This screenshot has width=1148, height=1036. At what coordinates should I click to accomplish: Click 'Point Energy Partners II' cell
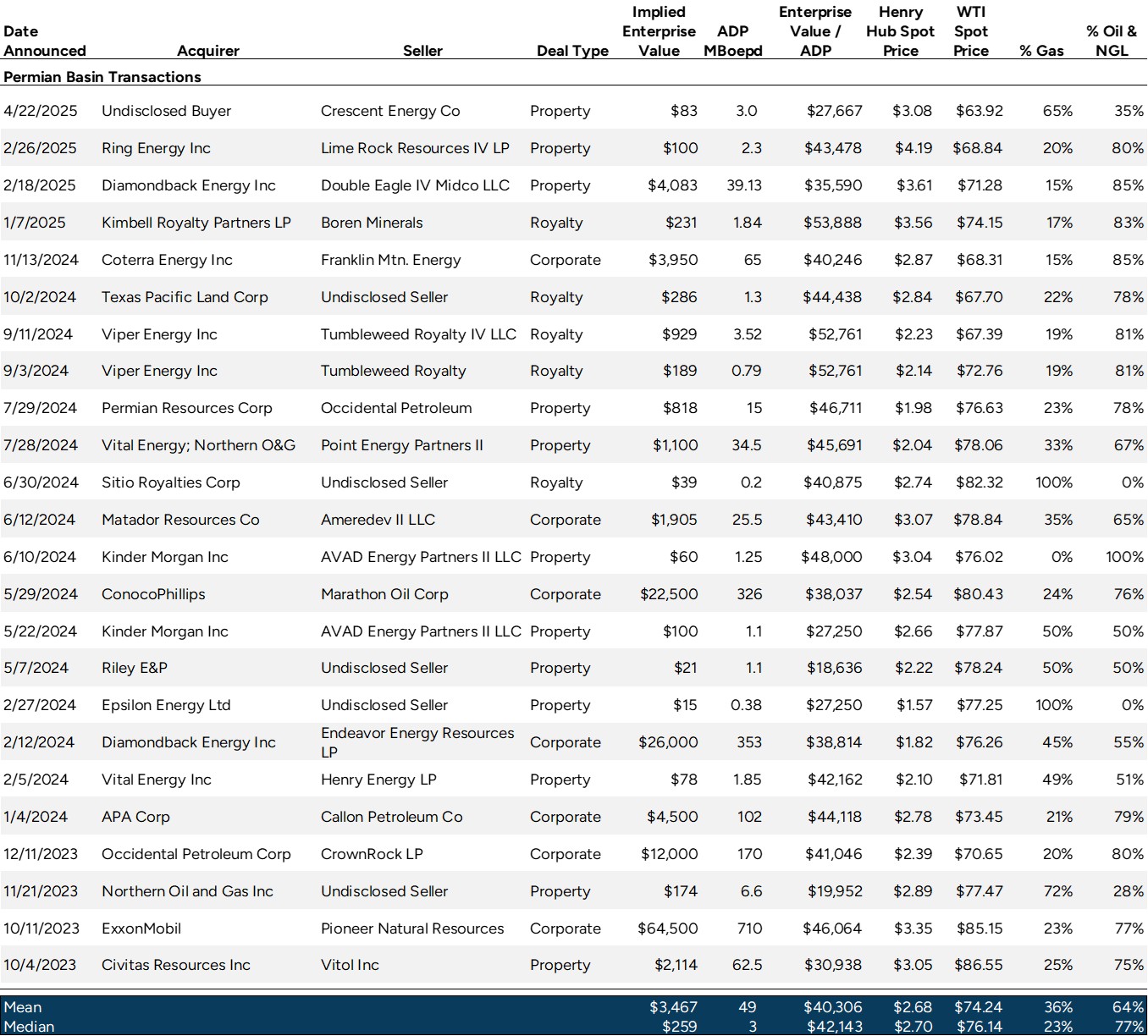pos(402,445)
